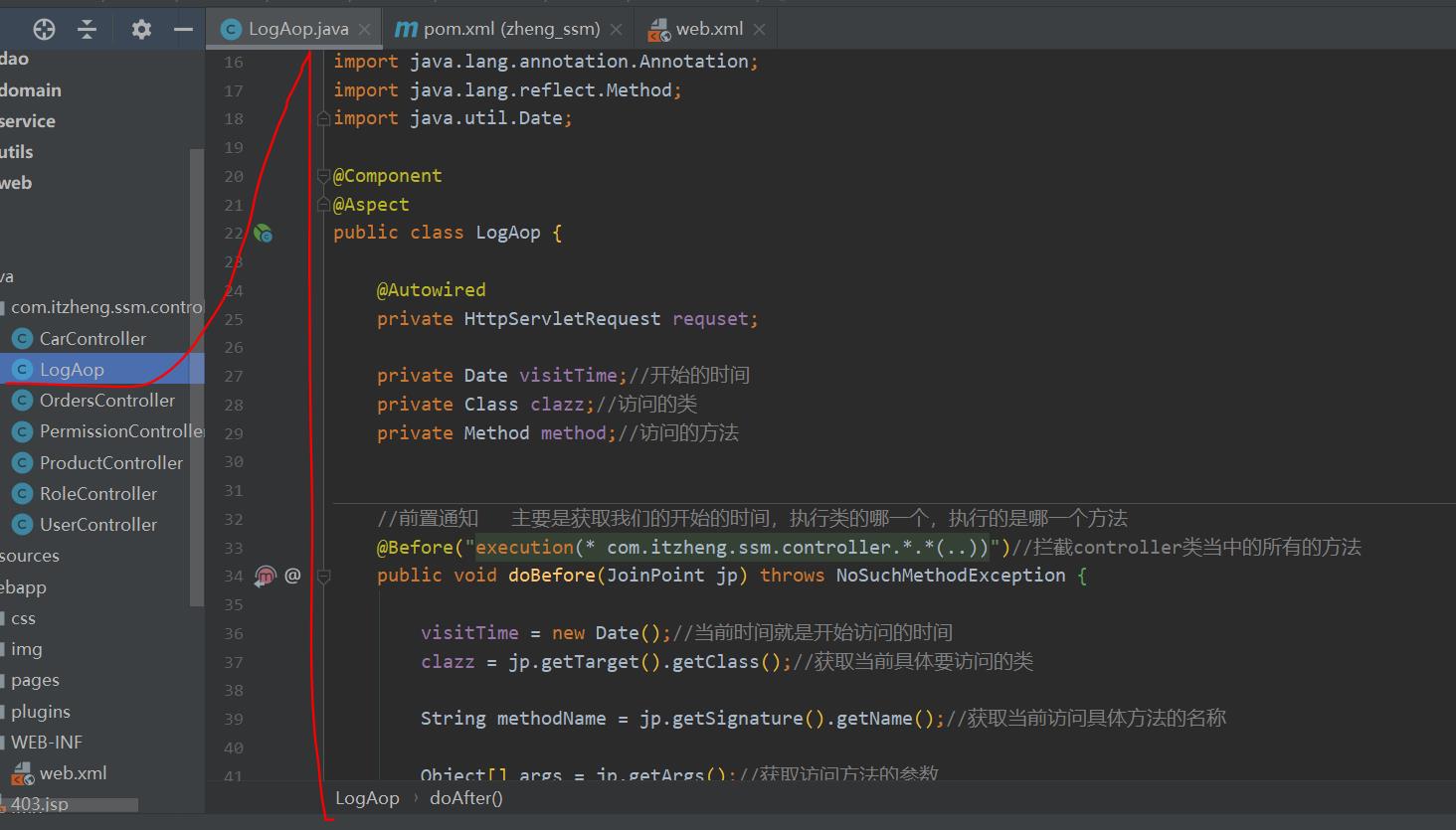Click the locate/scroll from source icon
Screen dimensions: 1456x830
pos(44,29)
